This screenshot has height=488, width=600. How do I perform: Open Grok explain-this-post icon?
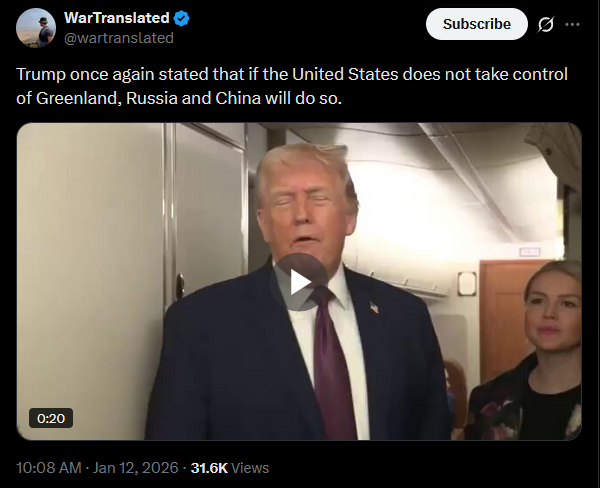pos(545,24)
